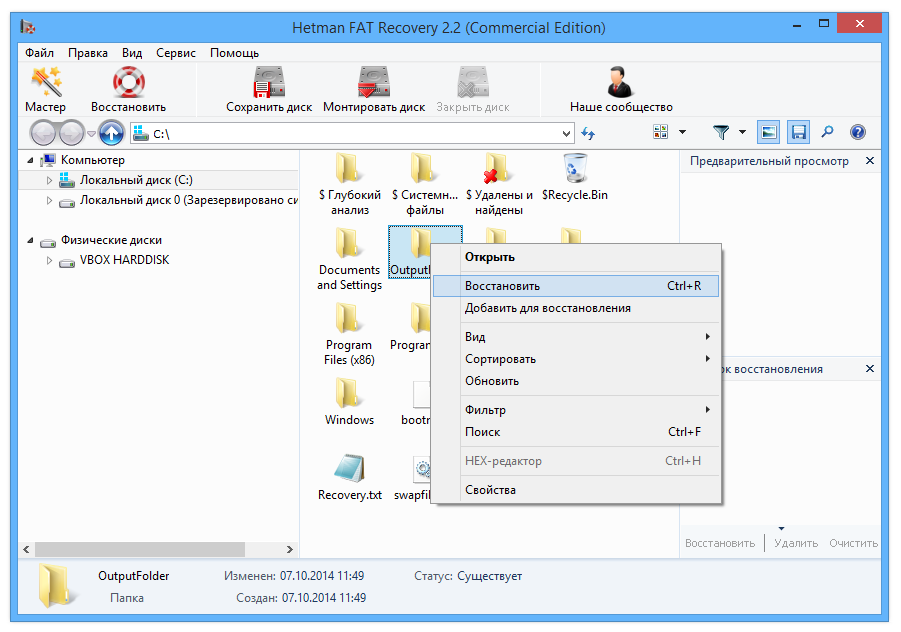The height and width of the screenshot is (632, 901).
Task: Go up one folder level
Action: click(111, 133)
